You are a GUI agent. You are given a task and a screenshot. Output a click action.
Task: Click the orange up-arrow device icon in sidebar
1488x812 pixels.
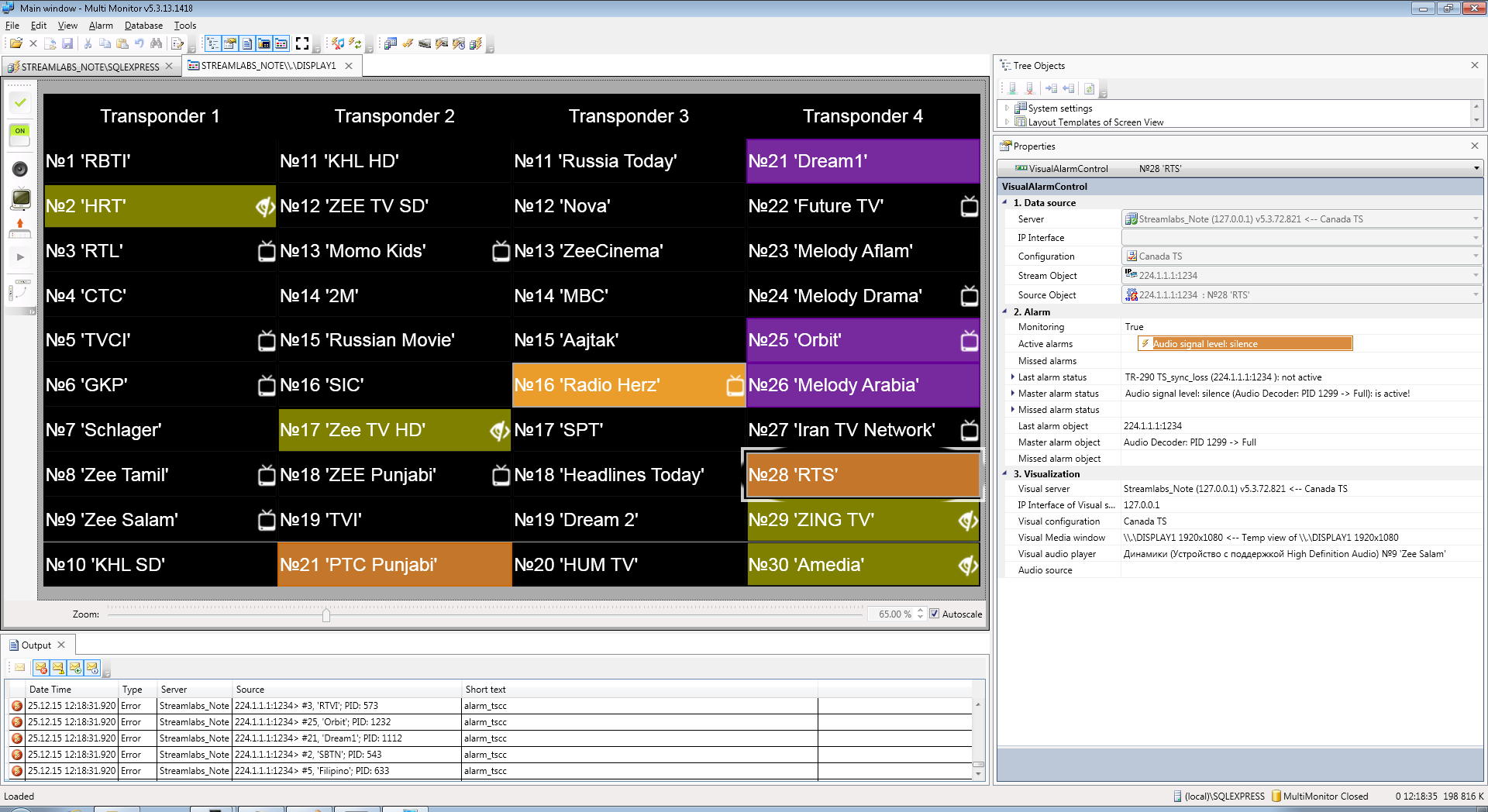point(20,228)
